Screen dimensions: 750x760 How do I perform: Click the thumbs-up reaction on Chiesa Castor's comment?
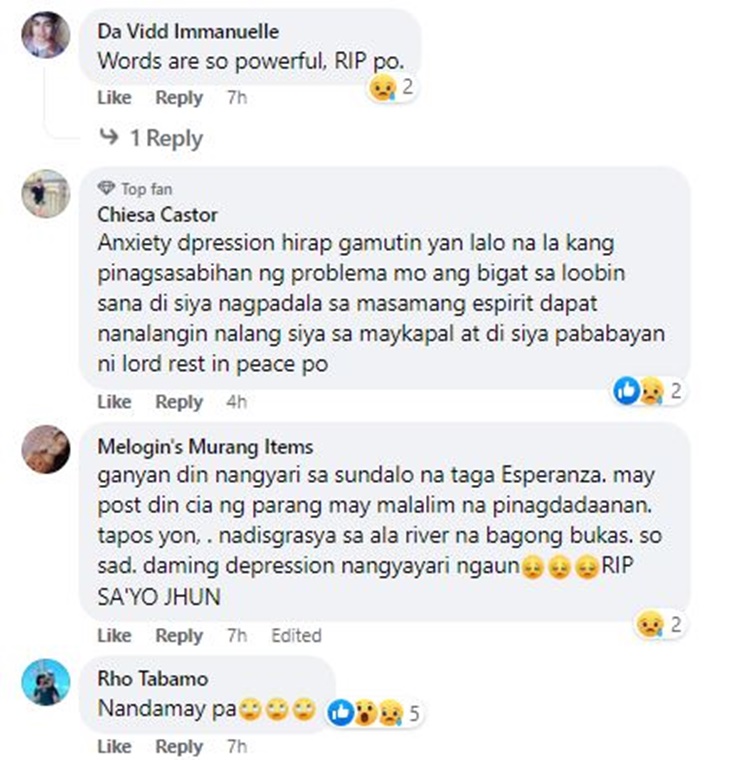(626, 391)
